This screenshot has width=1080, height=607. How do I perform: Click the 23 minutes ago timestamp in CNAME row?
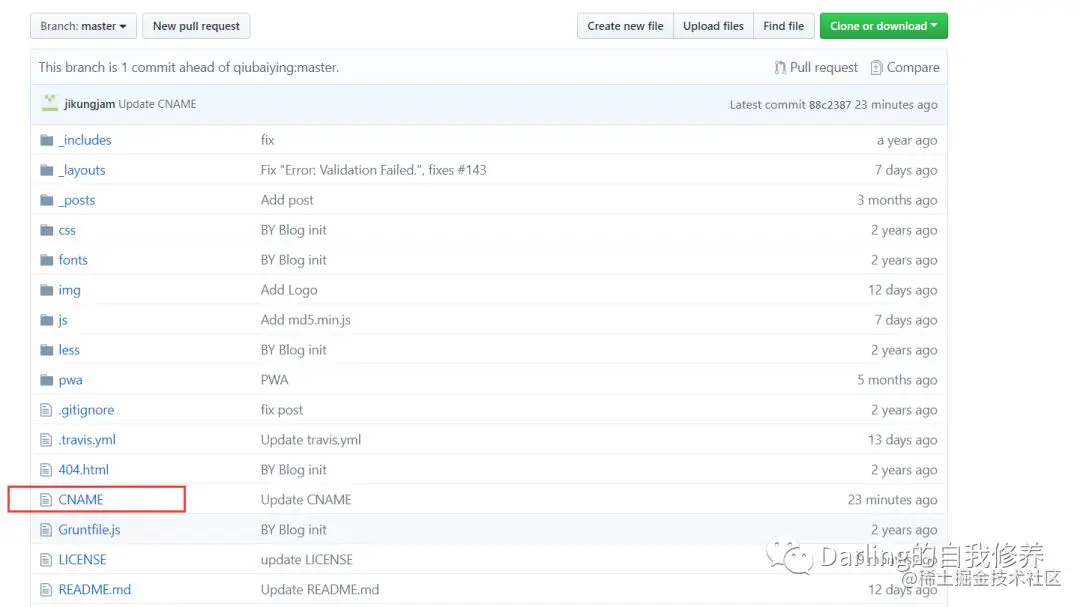(892, 500)
